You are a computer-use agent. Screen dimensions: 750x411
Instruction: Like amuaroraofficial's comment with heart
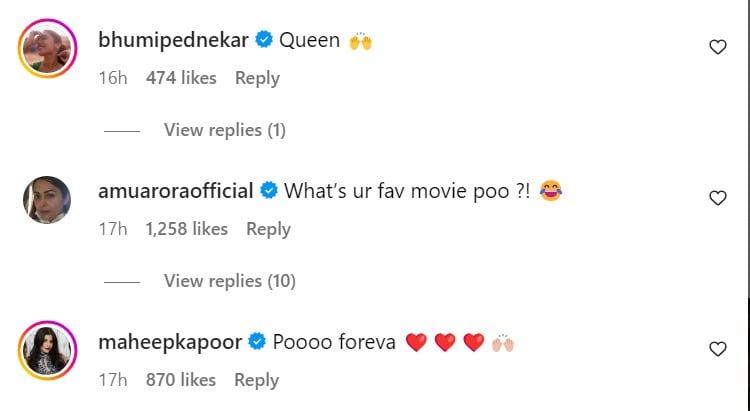click(717, 198)
